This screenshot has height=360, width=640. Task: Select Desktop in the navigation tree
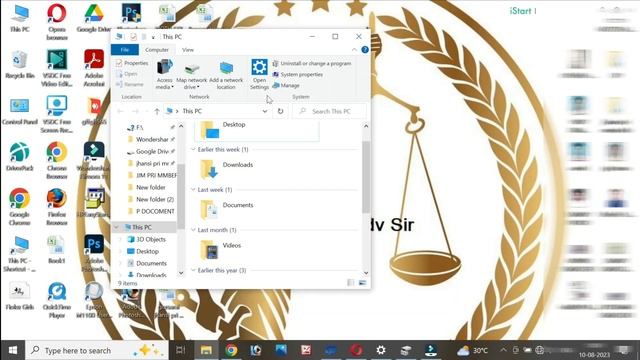coord(143,251)
